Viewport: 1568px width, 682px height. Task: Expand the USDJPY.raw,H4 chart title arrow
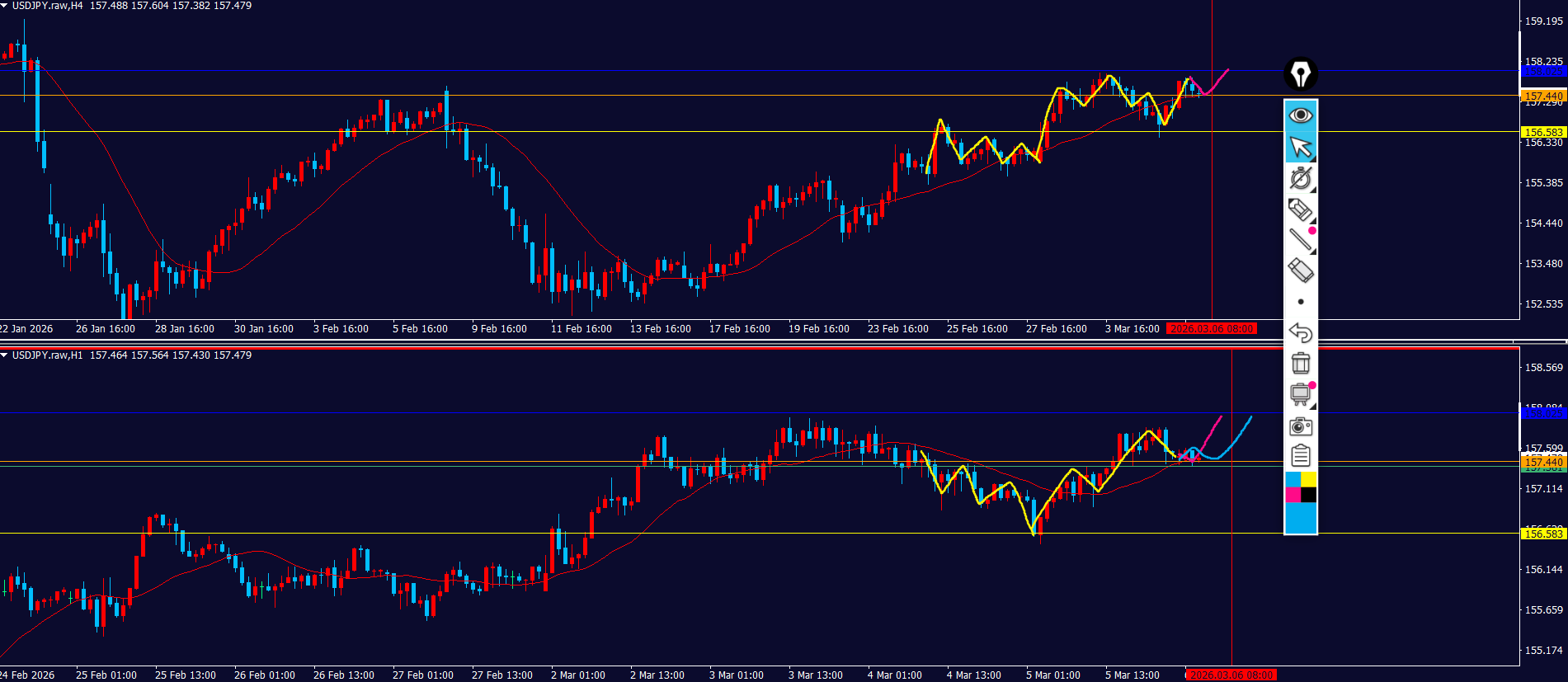click(4, 6)
